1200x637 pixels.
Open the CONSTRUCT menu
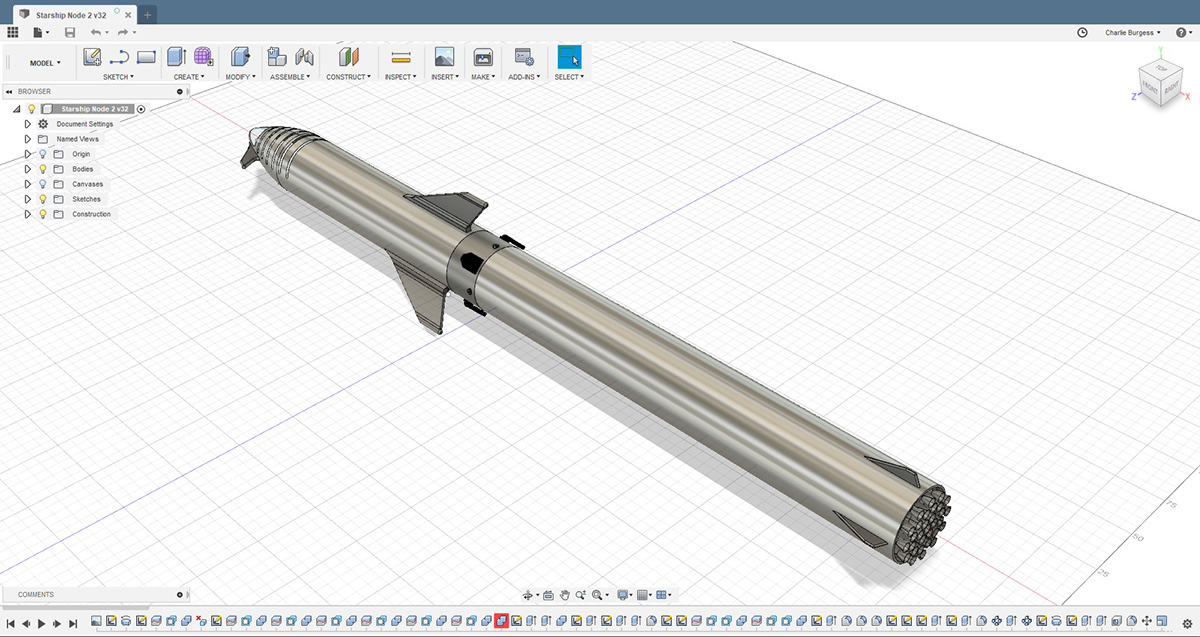348,77
